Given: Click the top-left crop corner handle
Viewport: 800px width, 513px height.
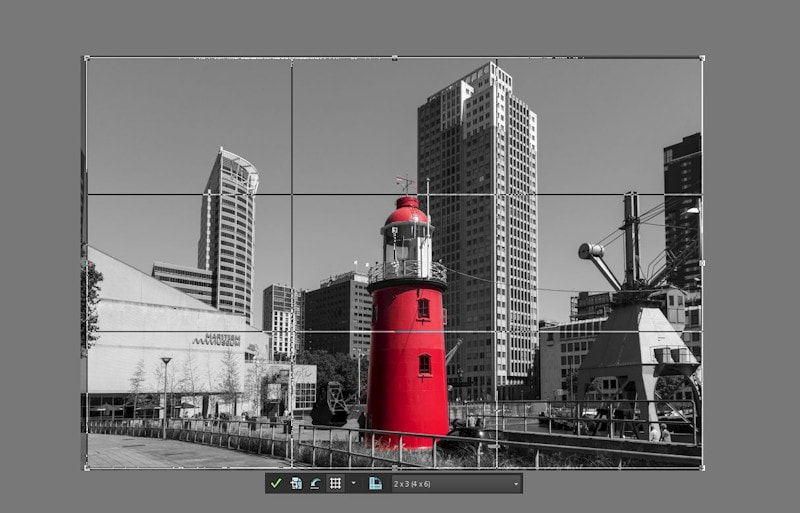Looking at the screenshot, I should coord(86,58).
